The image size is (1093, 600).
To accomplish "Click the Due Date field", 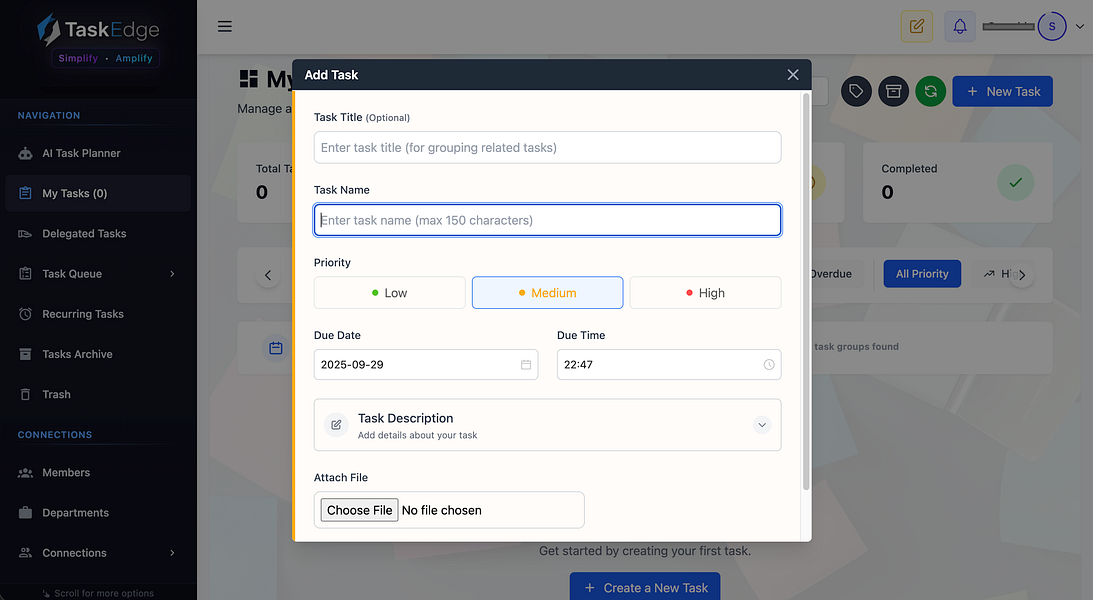I will point(426,364).
